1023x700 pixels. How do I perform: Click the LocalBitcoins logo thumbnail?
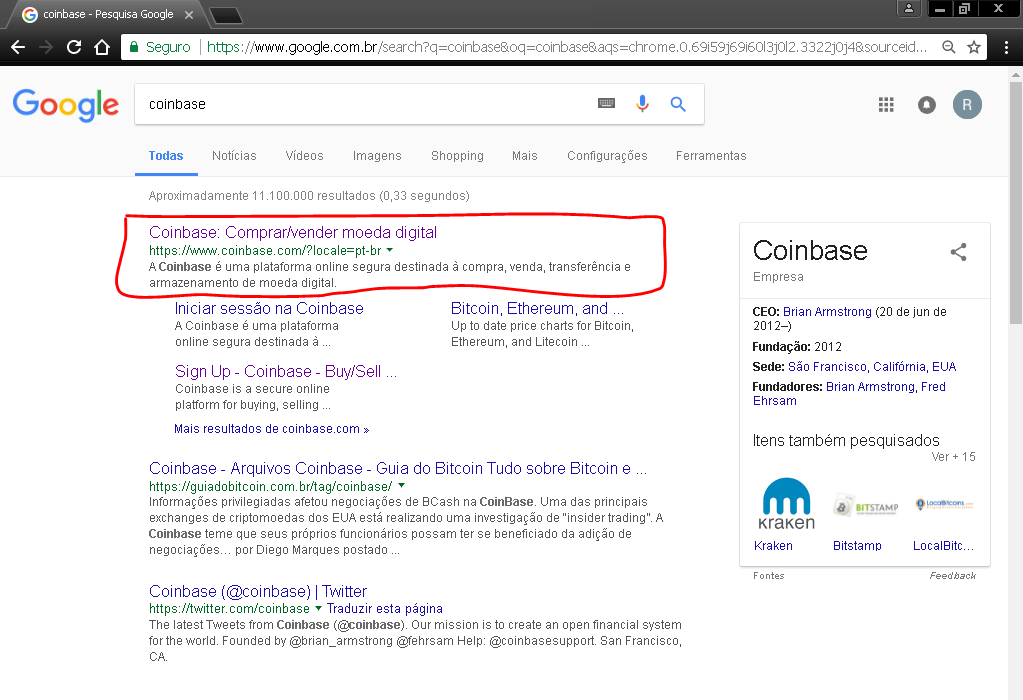[944, 504]
